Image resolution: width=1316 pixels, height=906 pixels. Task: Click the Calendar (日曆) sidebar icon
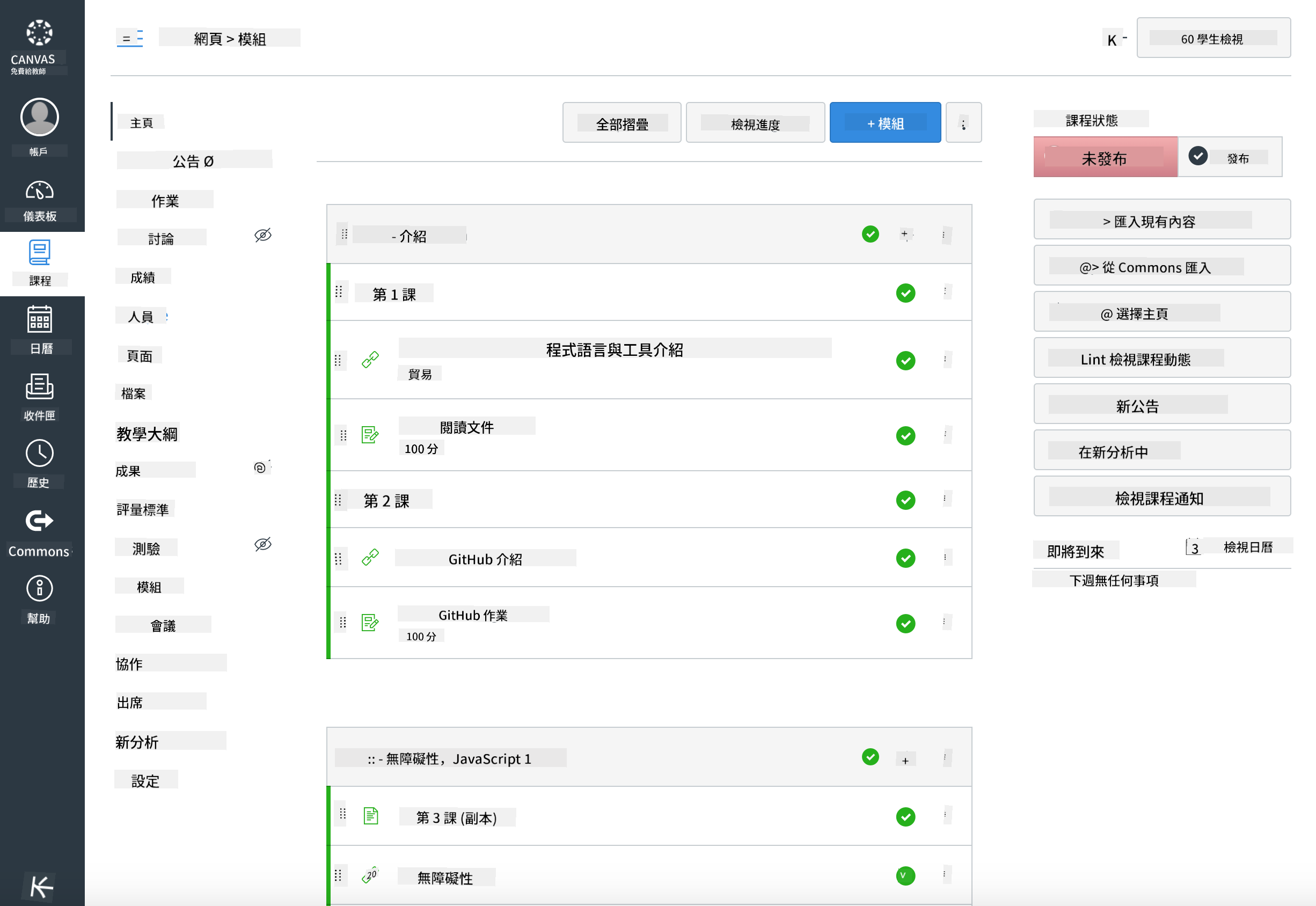click(40, 319)
